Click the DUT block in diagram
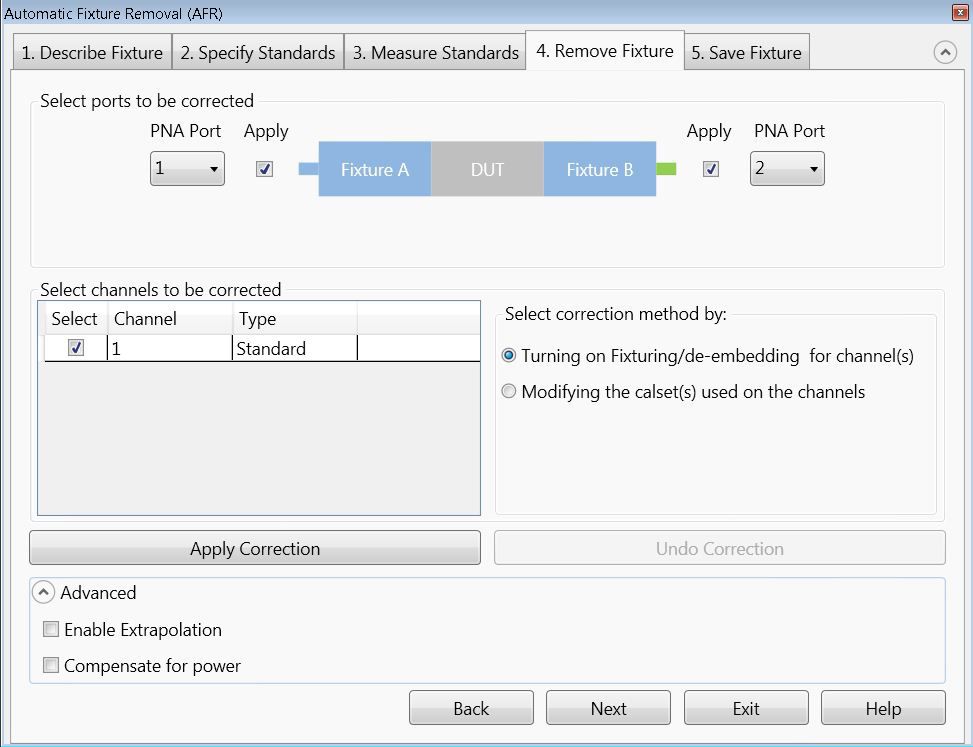 coord(487,169)
